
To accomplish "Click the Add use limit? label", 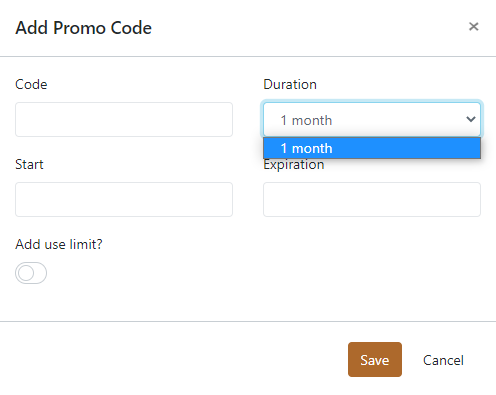I will 59,244.
